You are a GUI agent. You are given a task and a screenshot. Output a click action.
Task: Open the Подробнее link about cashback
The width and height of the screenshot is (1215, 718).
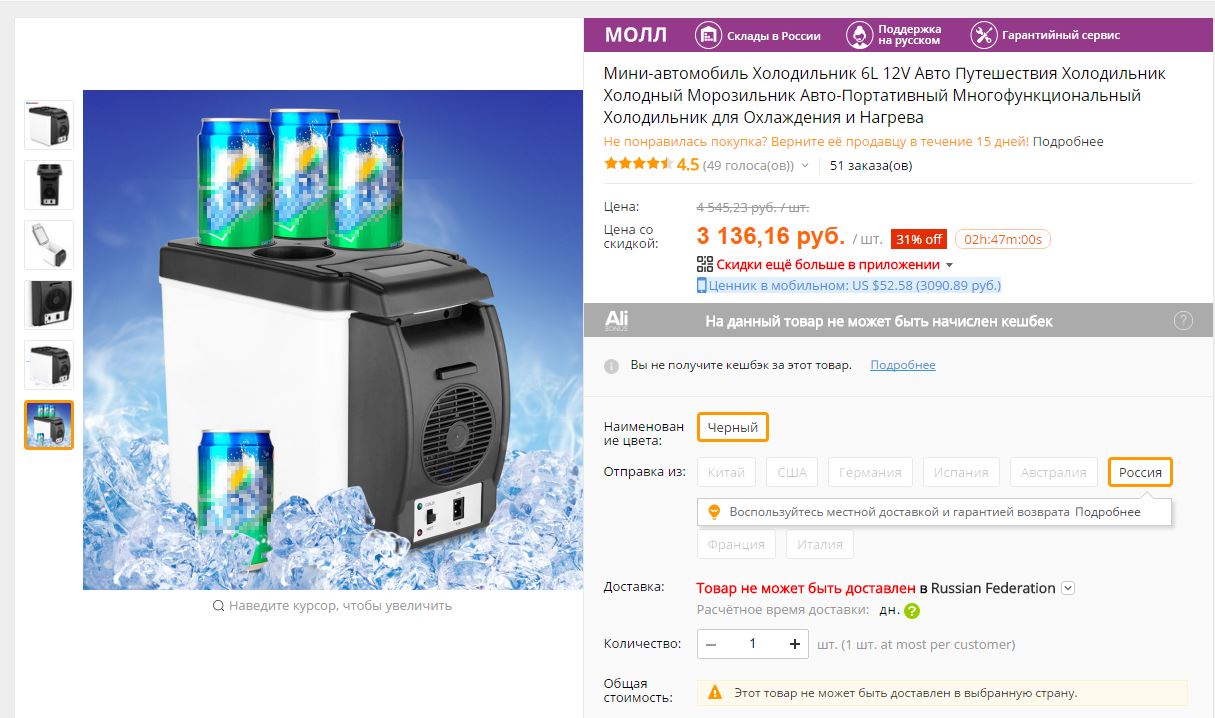tap(903, 365)
